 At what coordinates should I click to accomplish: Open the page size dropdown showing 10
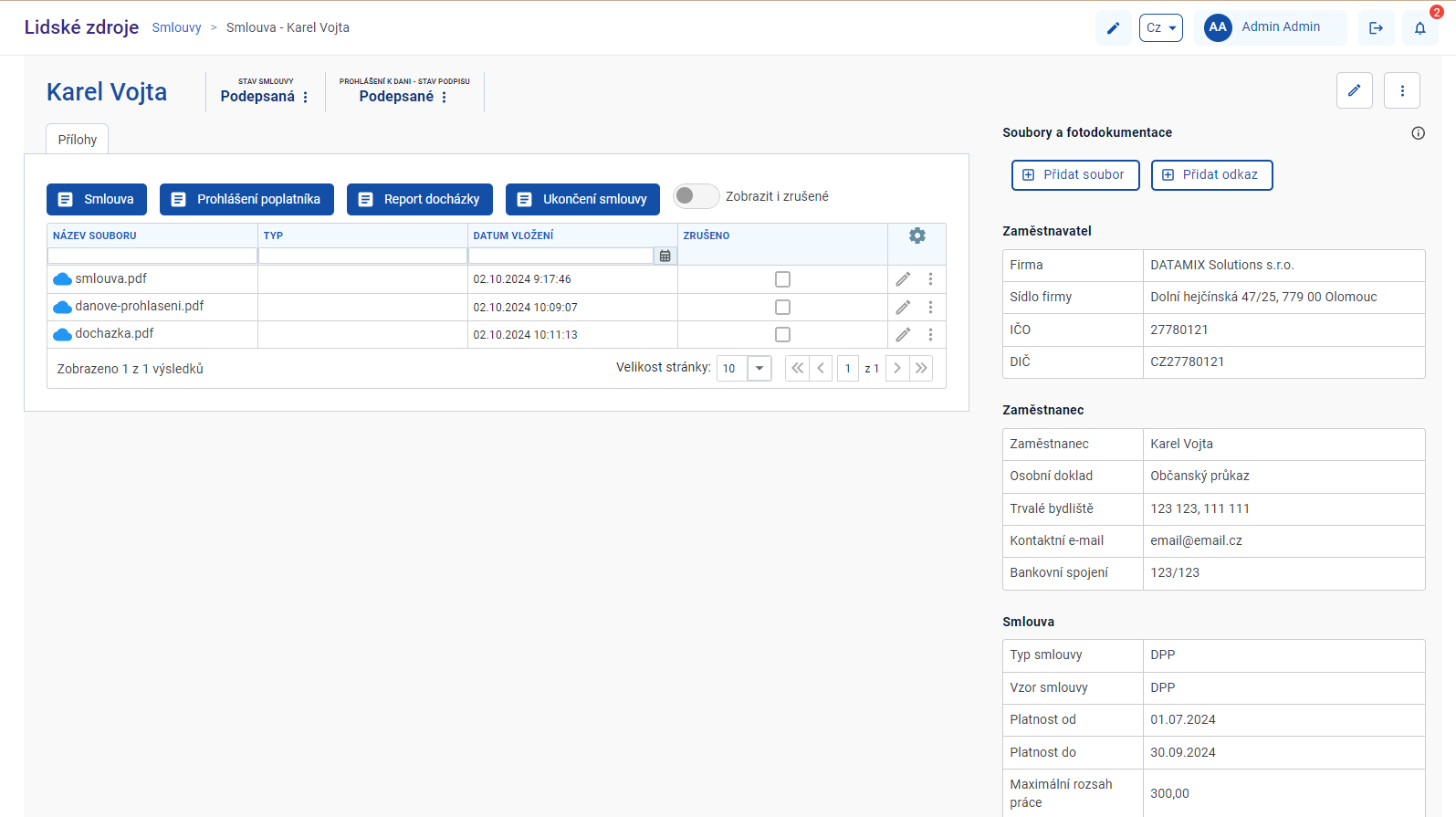(x=759, y=369)
